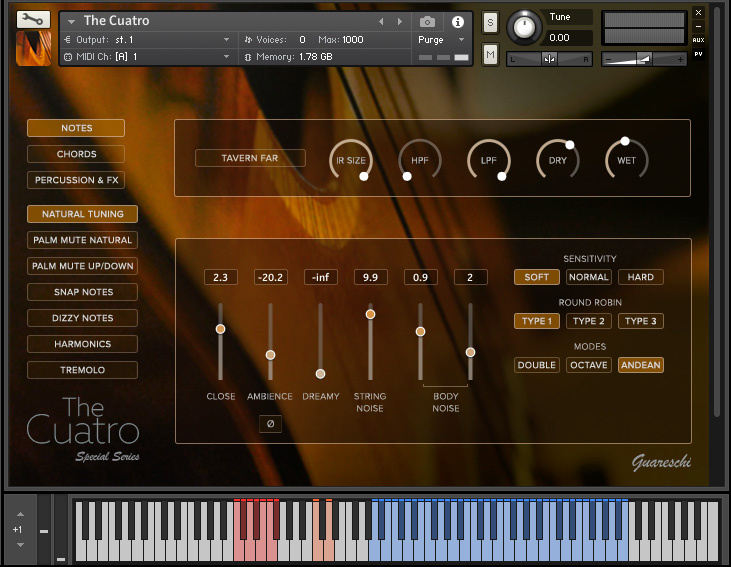Toggle ANDEAN mode
Image resolution: width=731 pixels, height=567 pixels.
click(x=641, y=365)
